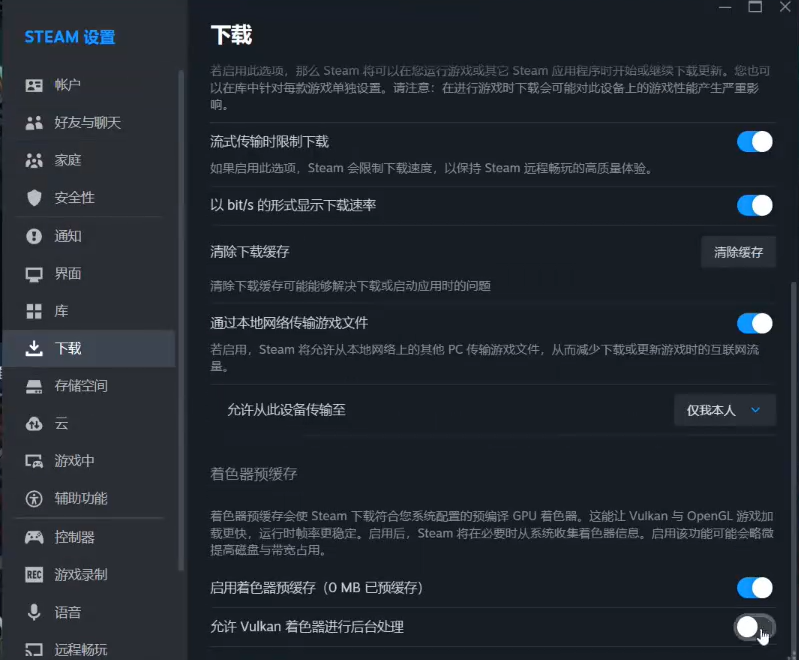Open 好友与聊天 via its people icon
Screen dimensions: 799x660
pos(34,123)
